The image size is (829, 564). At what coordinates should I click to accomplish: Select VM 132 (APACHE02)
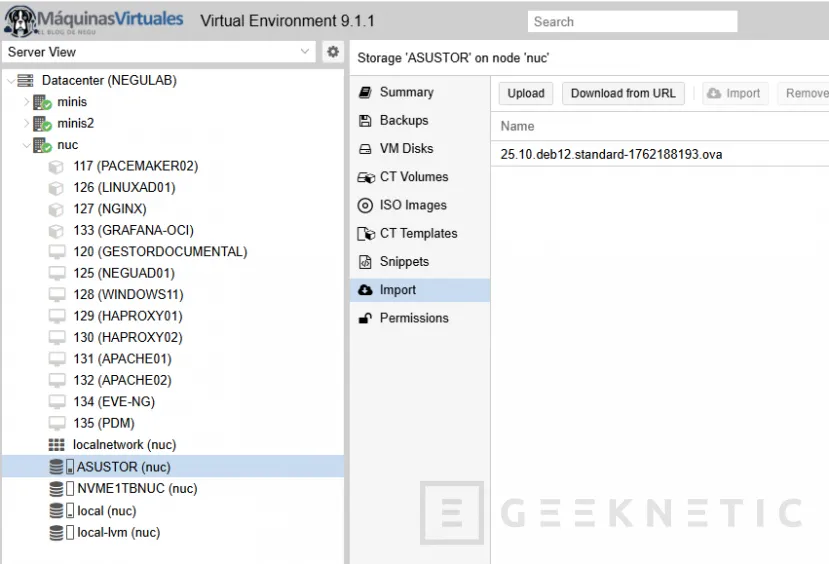click(x=173, y=381)
